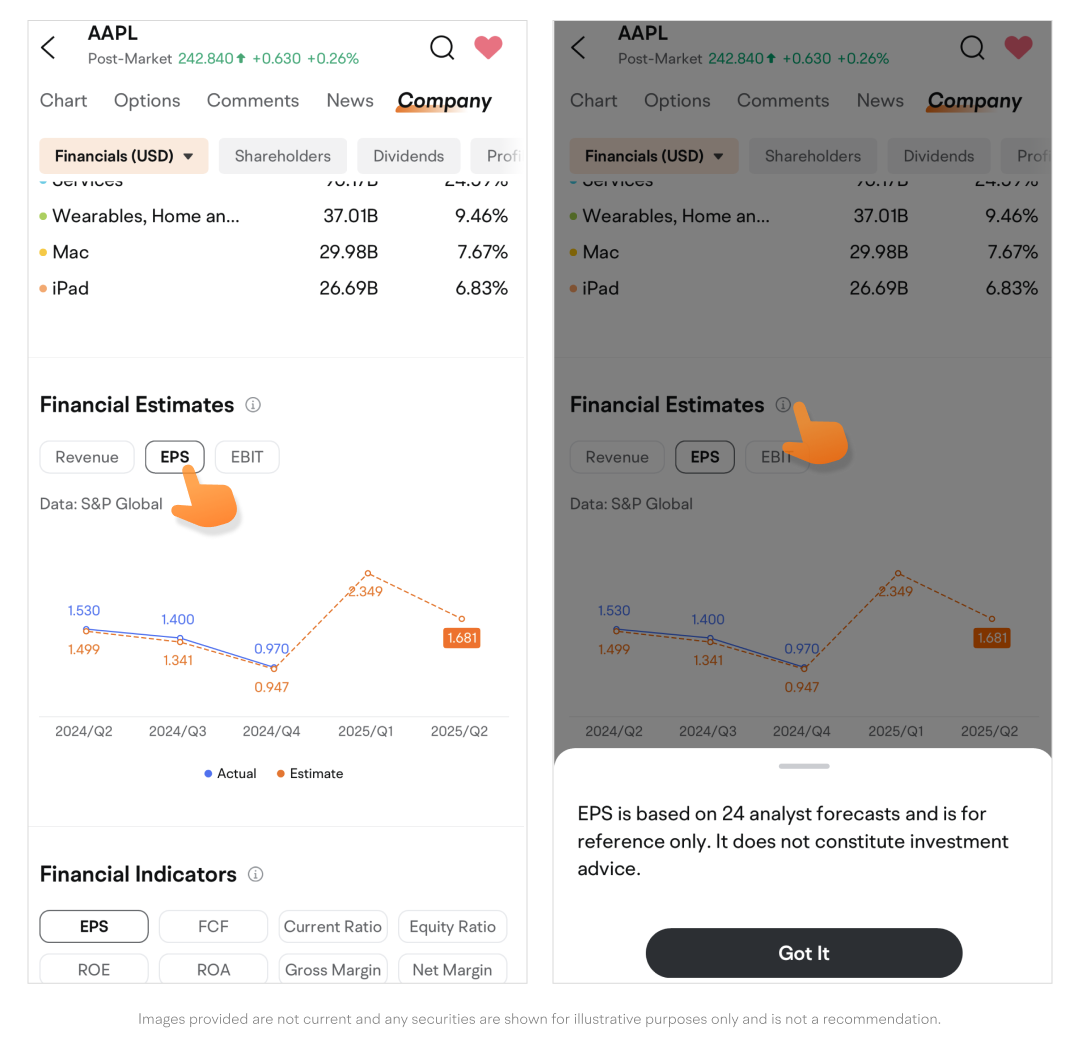Open Financials (USD) dropdown on left screen

[123, 156]
